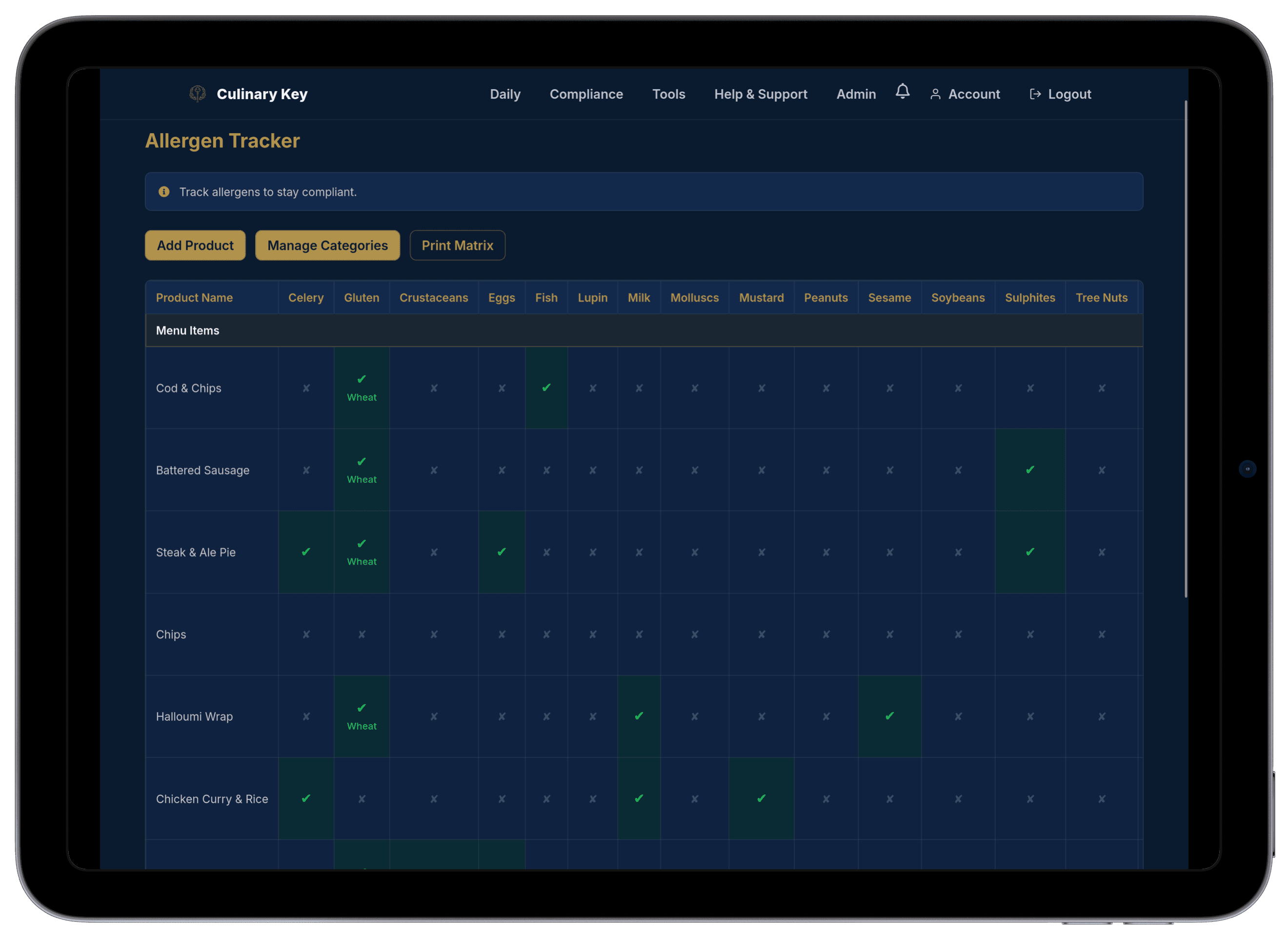
Task: Click the Crustaceans column header
Action: tap(434, 298)
